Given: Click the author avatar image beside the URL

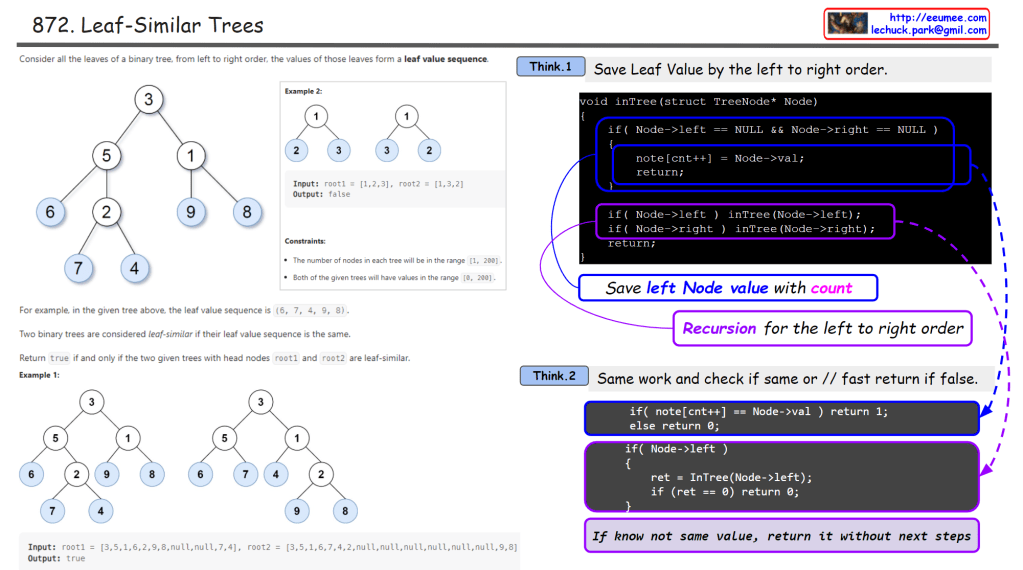Looking at the screenshot, I should (x=847, y=24).
